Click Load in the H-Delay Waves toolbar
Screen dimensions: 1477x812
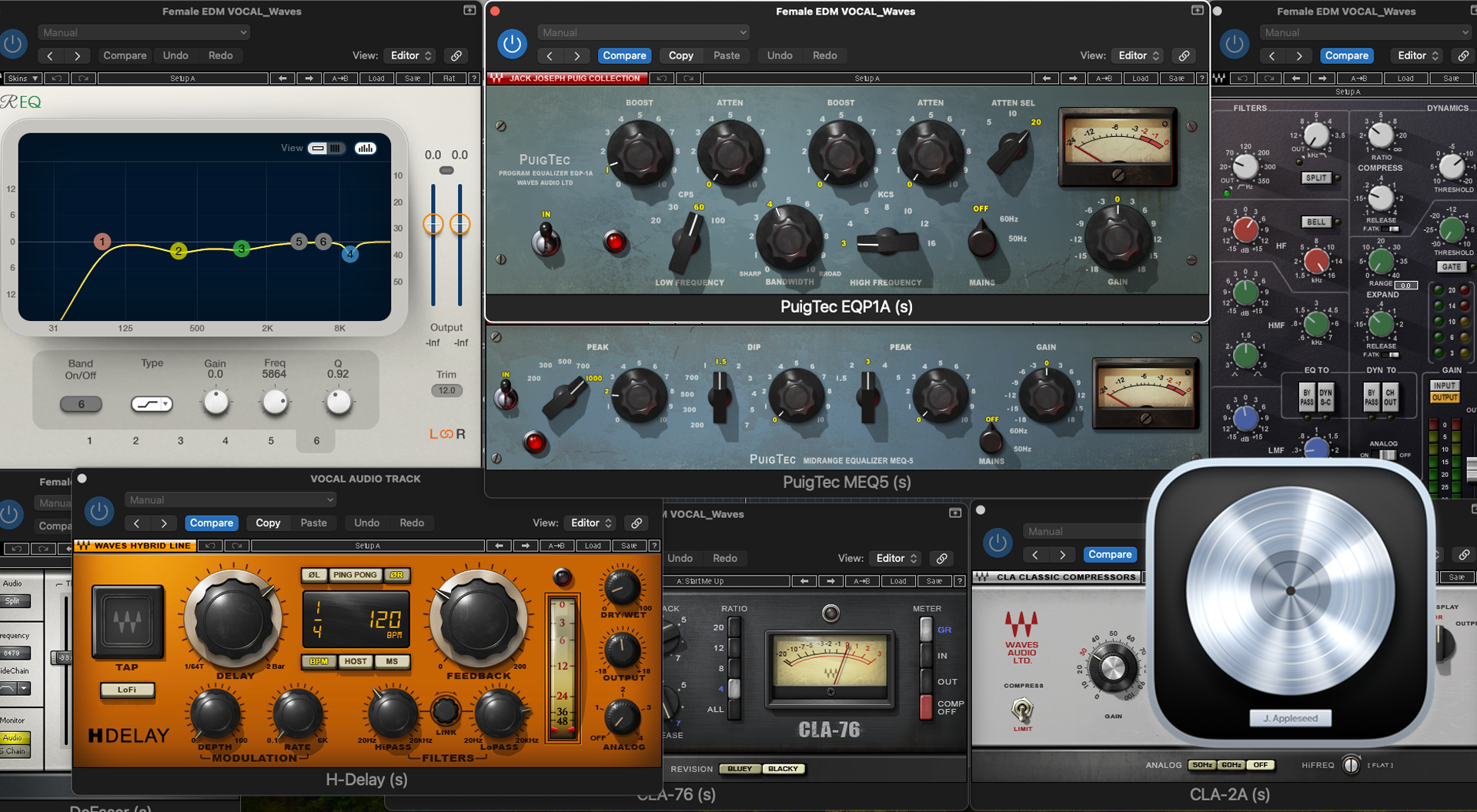click(x=592, y=546)
